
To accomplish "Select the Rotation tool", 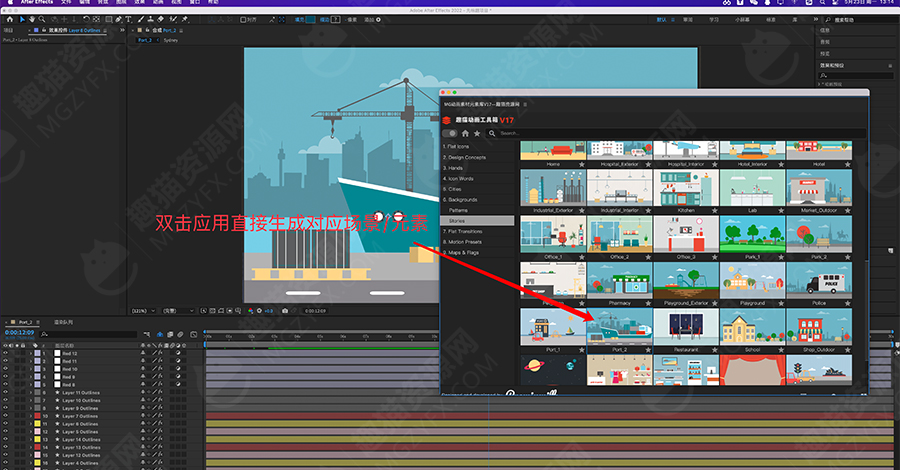I will (x=86, y=20).
